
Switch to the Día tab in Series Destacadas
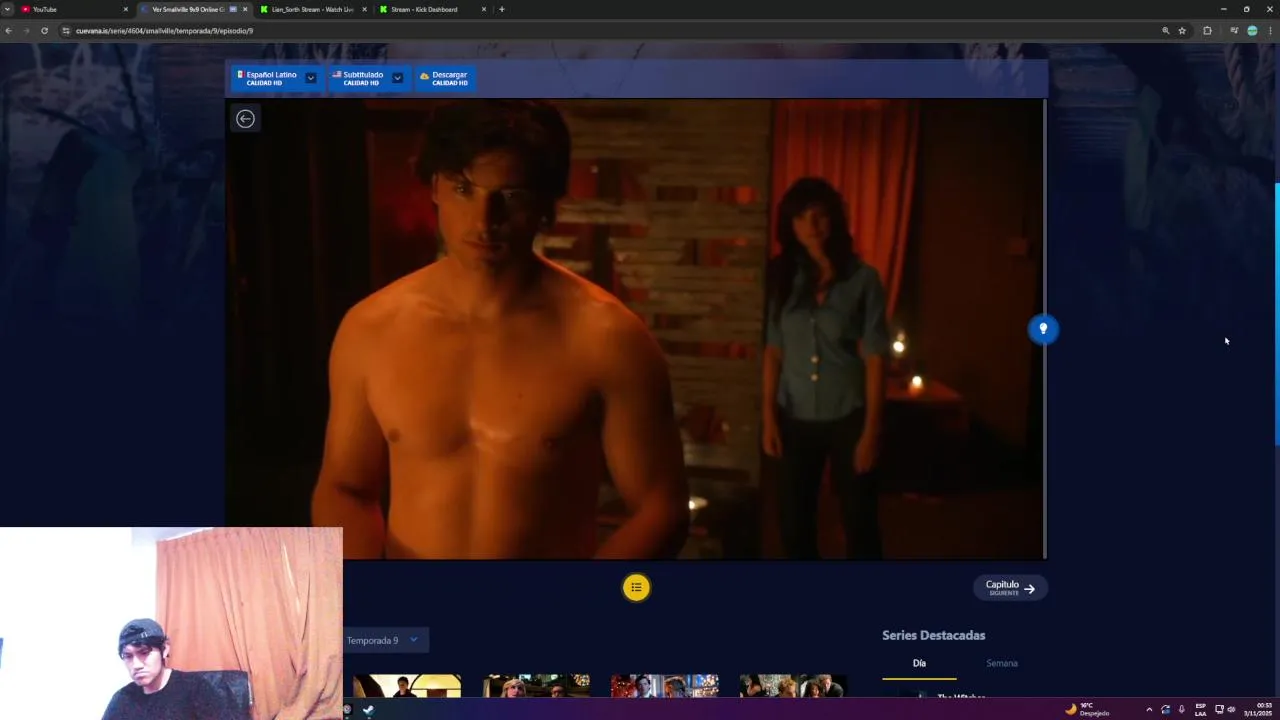pyautogui.click(x=919, y=663)
